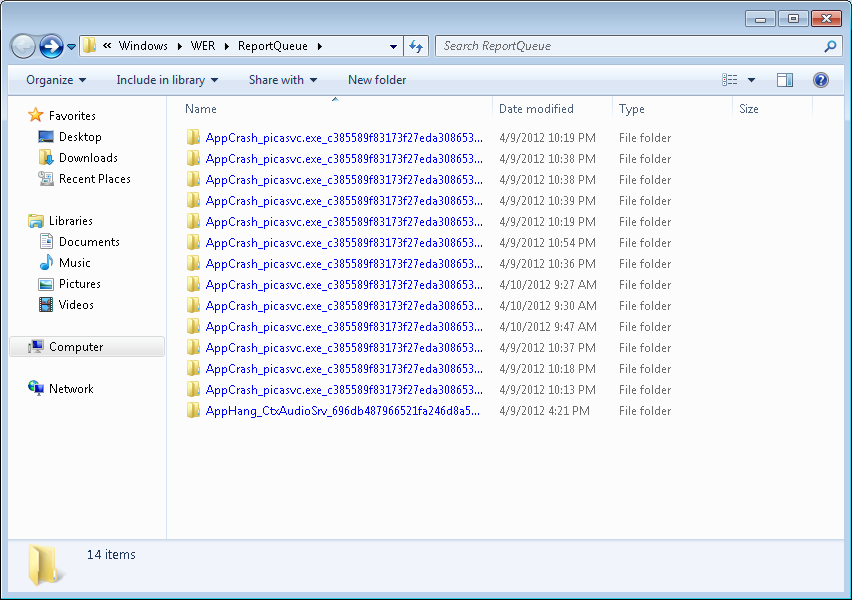
Task: Click the Downloads folder icon in the sidebar
Action: point(46,158)
